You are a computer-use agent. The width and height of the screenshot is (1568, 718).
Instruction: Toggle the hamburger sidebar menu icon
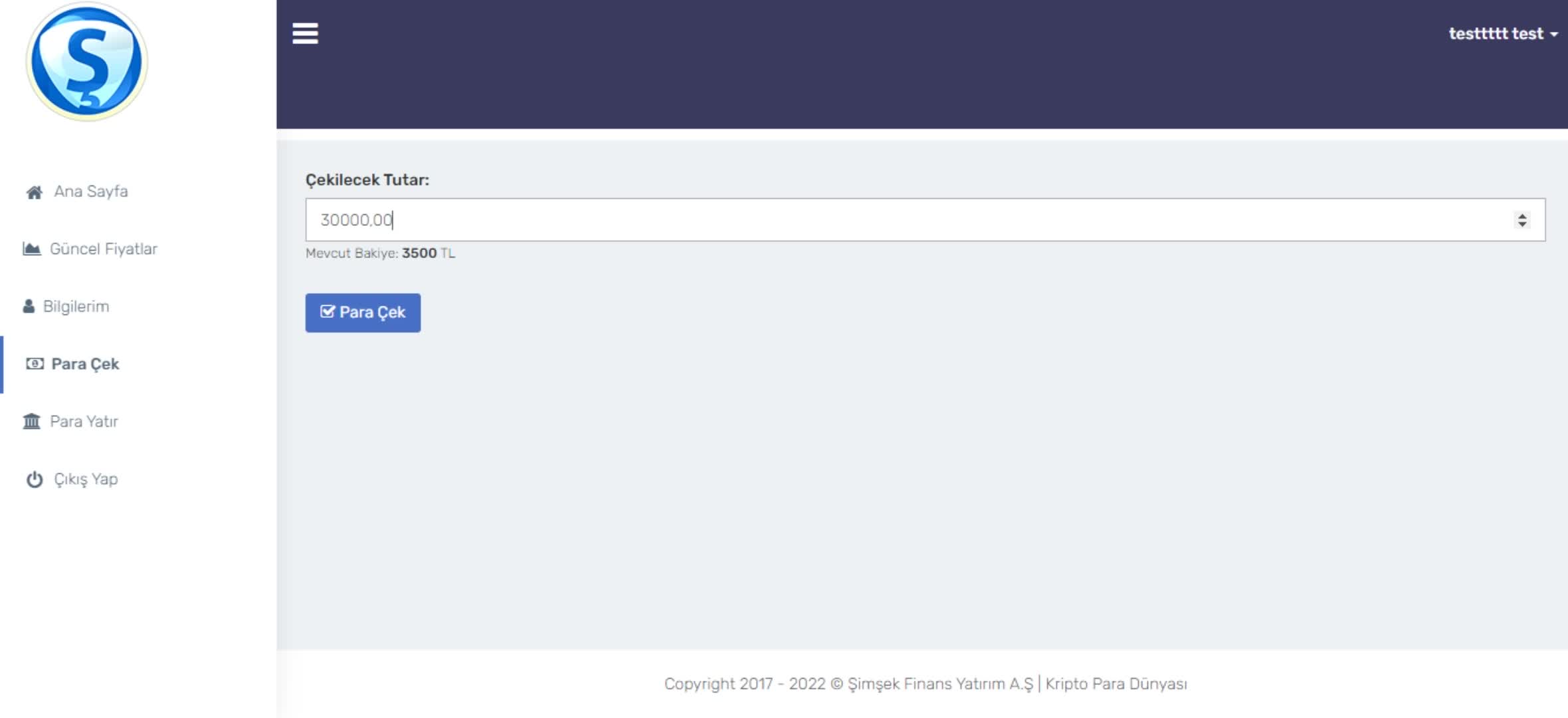(x=305, y=33)
